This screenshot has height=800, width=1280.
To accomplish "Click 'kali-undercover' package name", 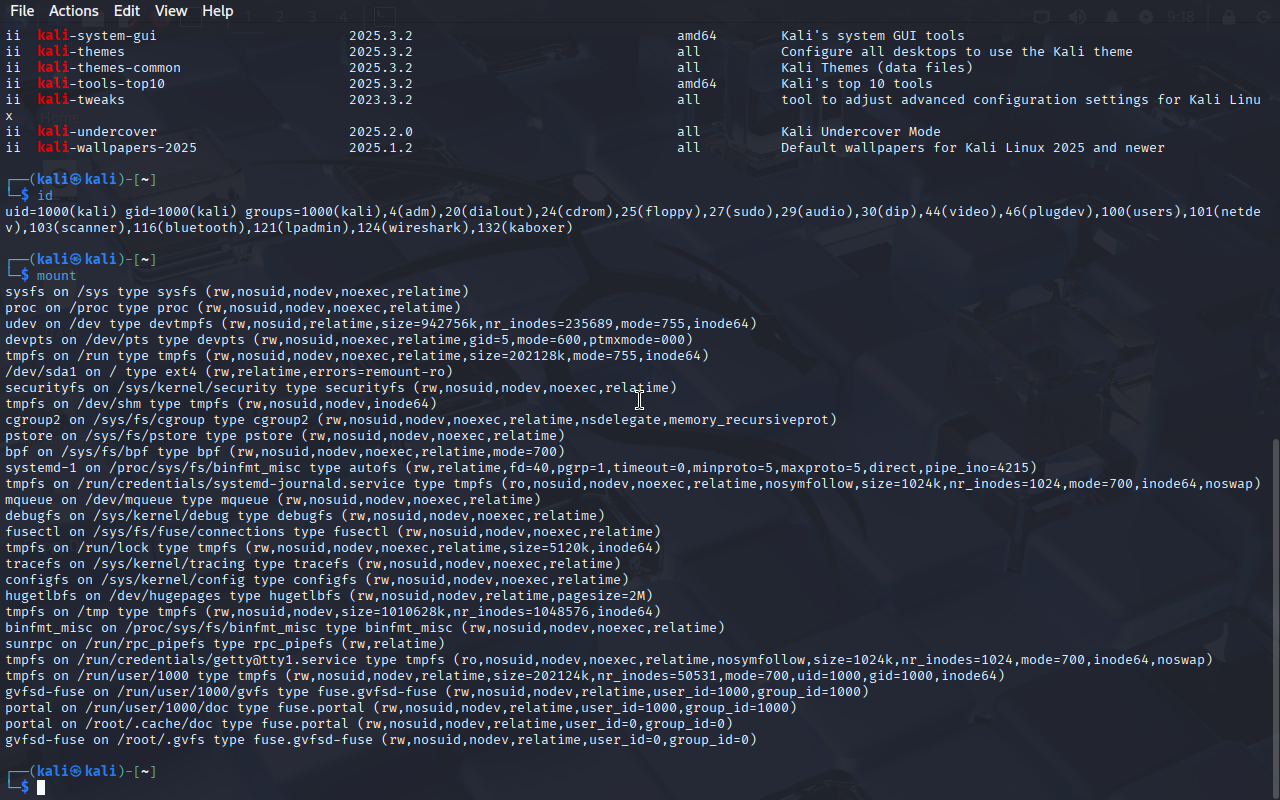I will [97, 132].
